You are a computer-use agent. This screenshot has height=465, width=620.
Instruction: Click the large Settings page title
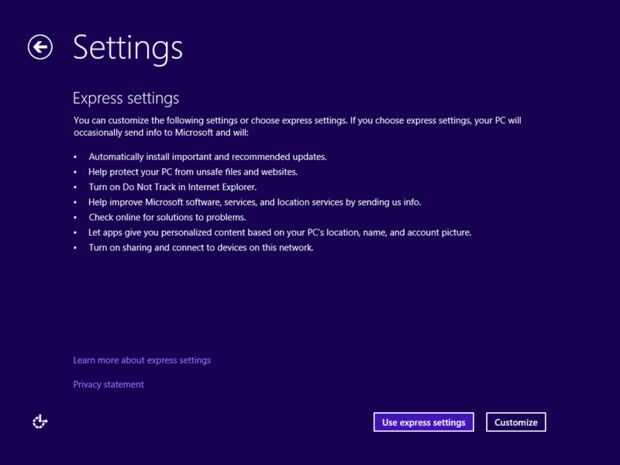click(x=128, y=47)
